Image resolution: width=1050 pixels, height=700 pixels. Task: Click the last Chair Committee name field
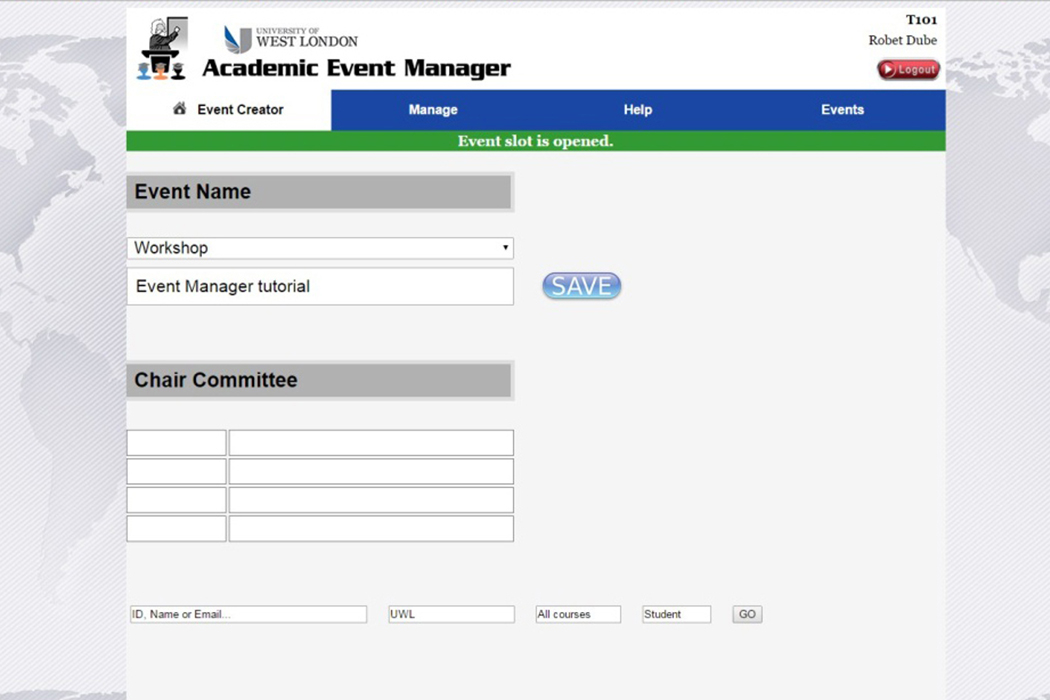pyautogui.click(x=371, y=529)
